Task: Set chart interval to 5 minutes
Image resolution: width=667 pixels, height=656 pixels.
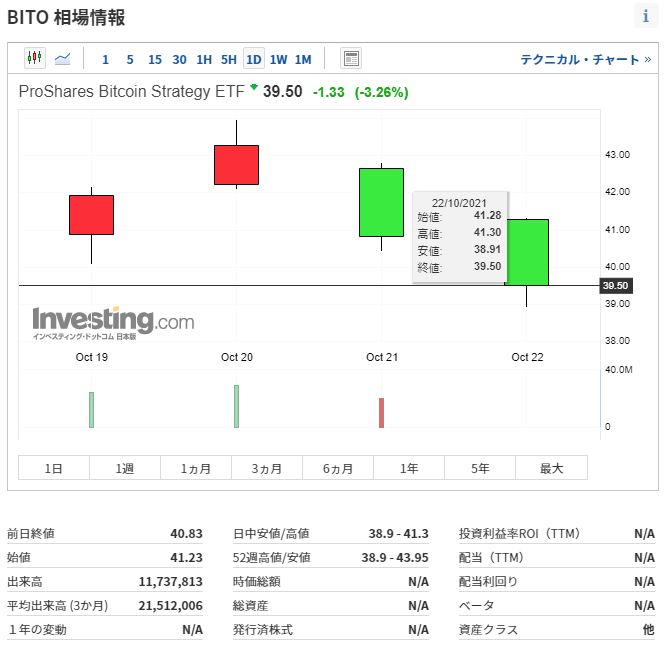Action: pyautogui.click(x=130, y=60)
